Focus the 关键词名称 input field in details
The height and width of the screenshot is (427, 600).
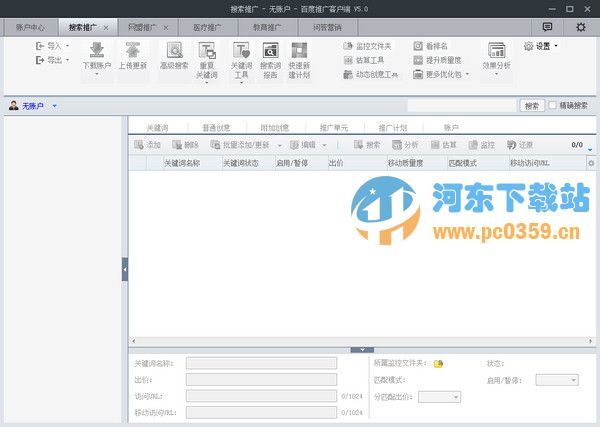coord(261,363)
